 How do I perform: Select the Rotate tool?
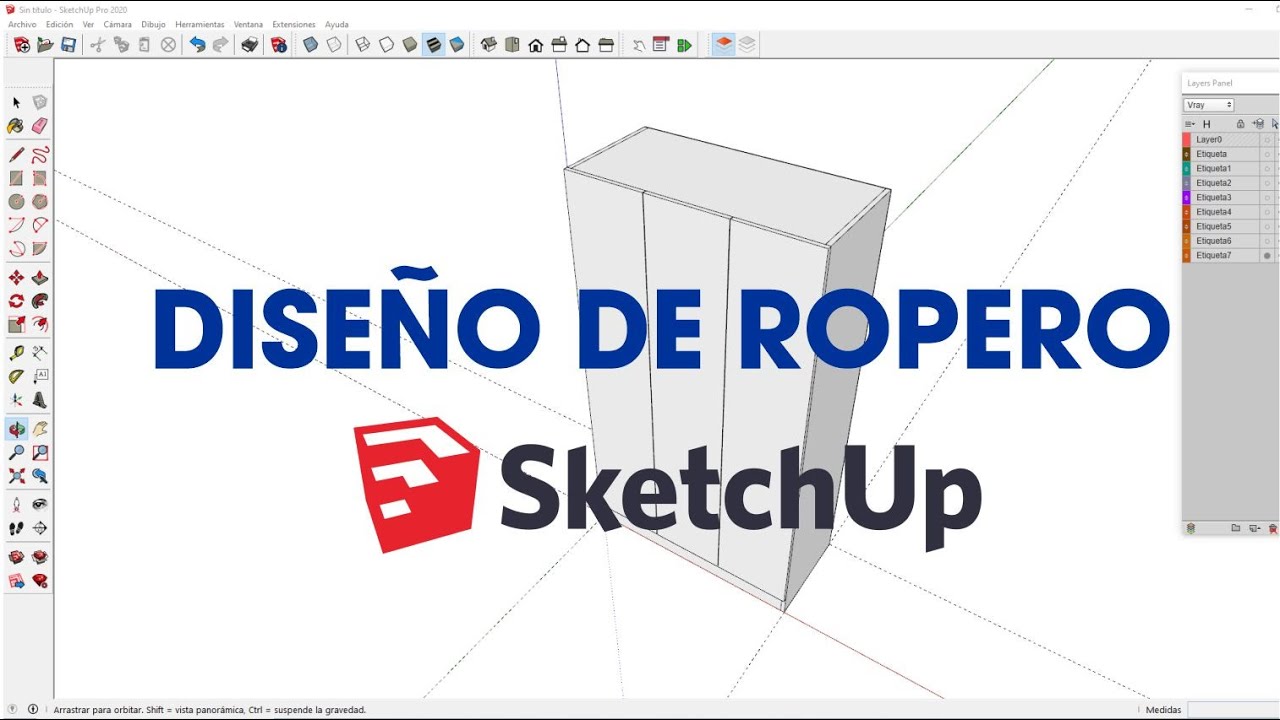click(x=16, y=301)
